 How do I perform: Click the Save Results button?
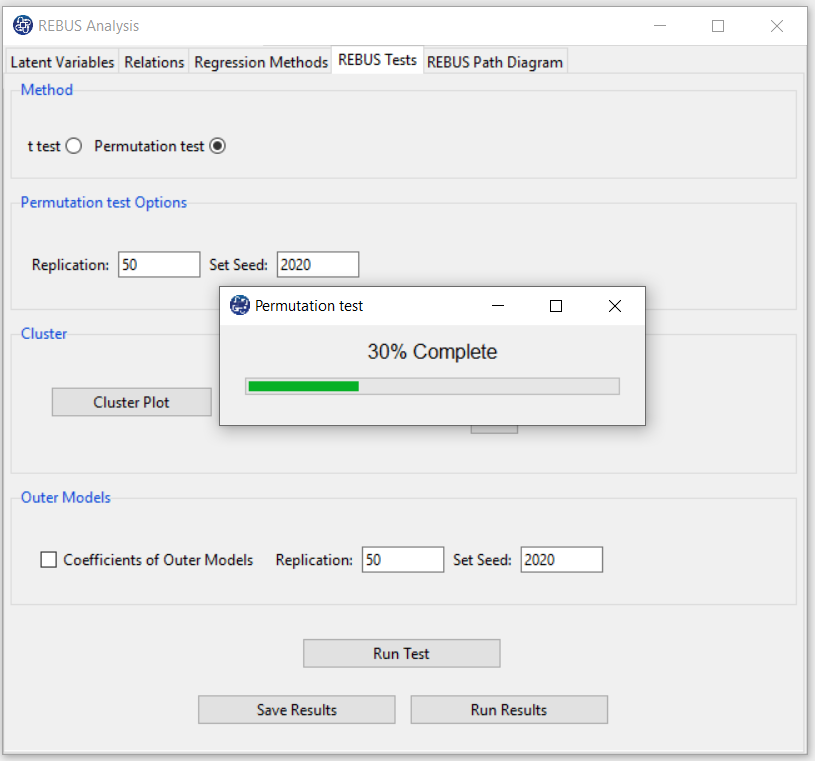click(x=297, y=710)
